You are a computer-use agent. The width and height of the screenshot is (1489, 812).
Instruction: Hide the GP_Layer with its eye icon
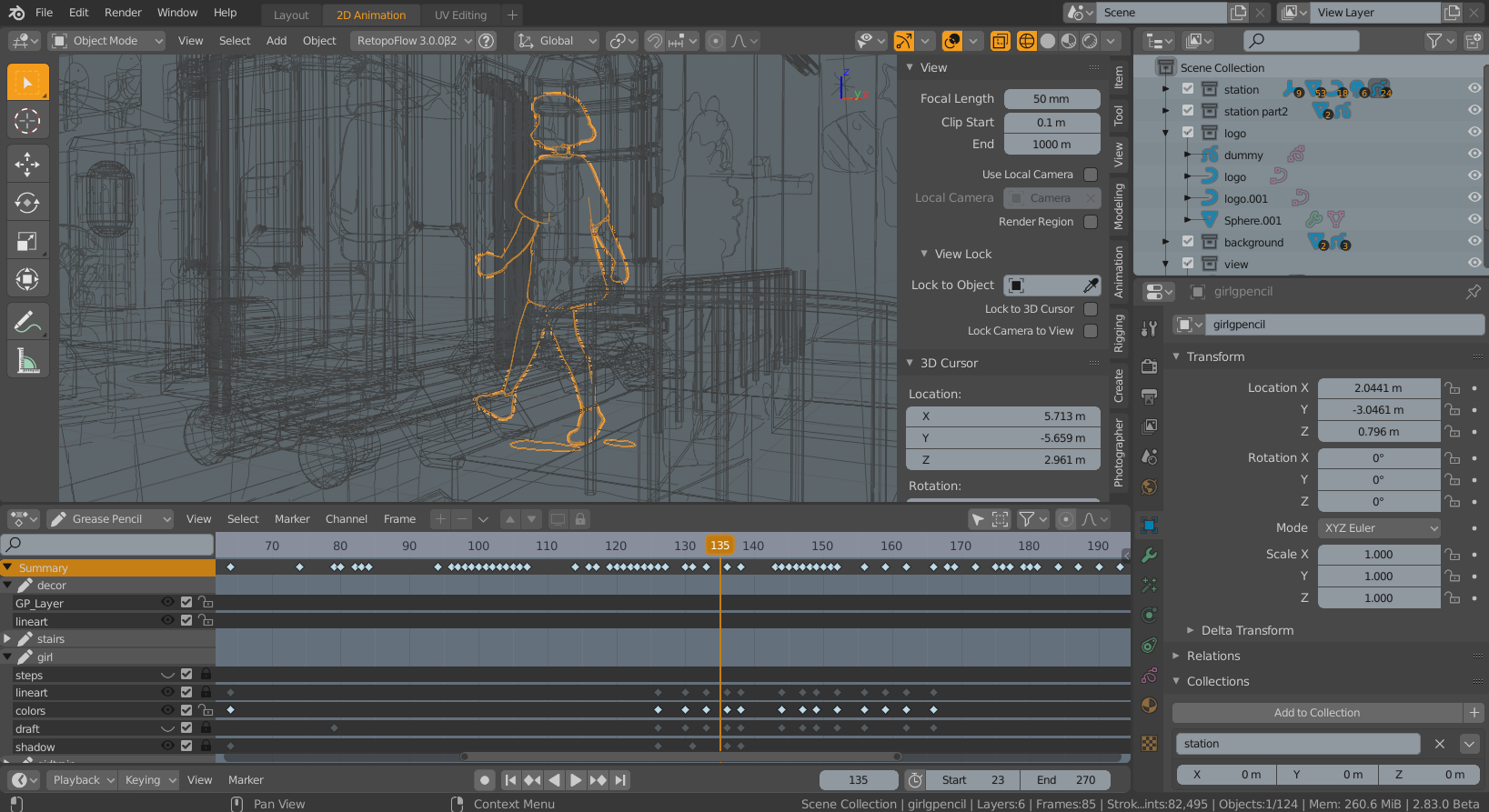click(x=167, y=603)
